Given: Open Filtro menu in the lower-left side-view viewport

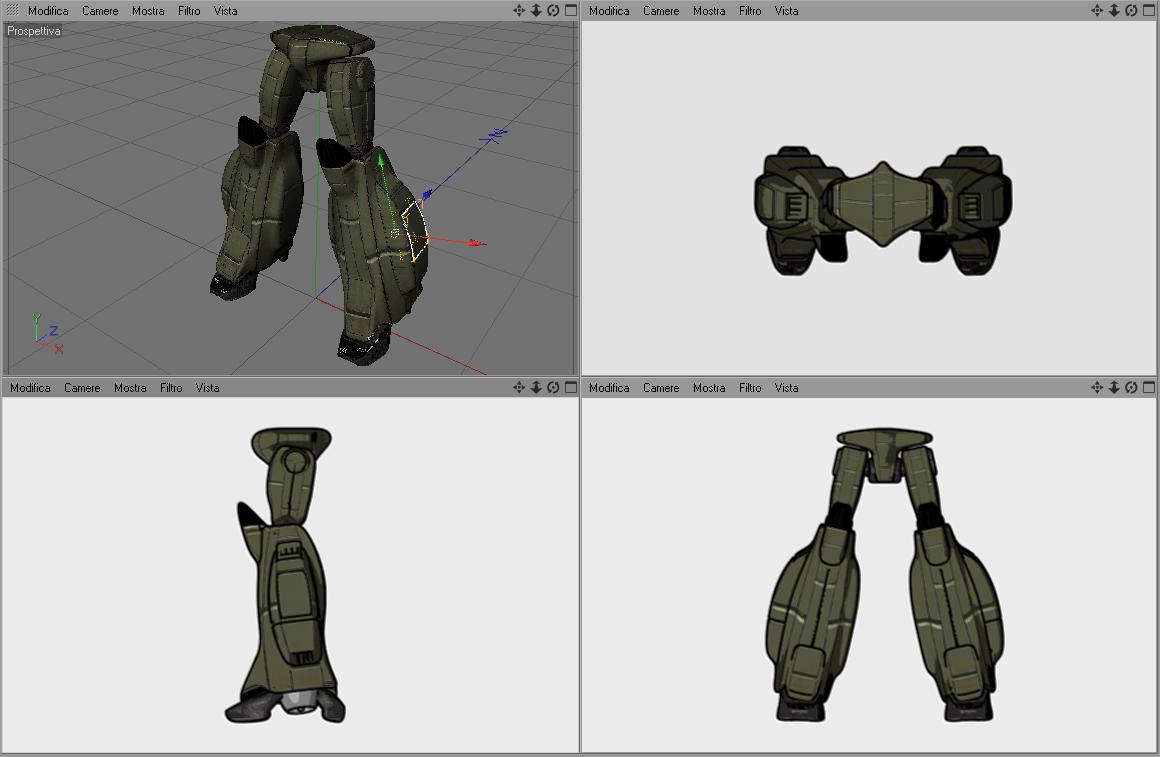Looking at the screenshot, I should pyautogui.click(x=171, y=388).
